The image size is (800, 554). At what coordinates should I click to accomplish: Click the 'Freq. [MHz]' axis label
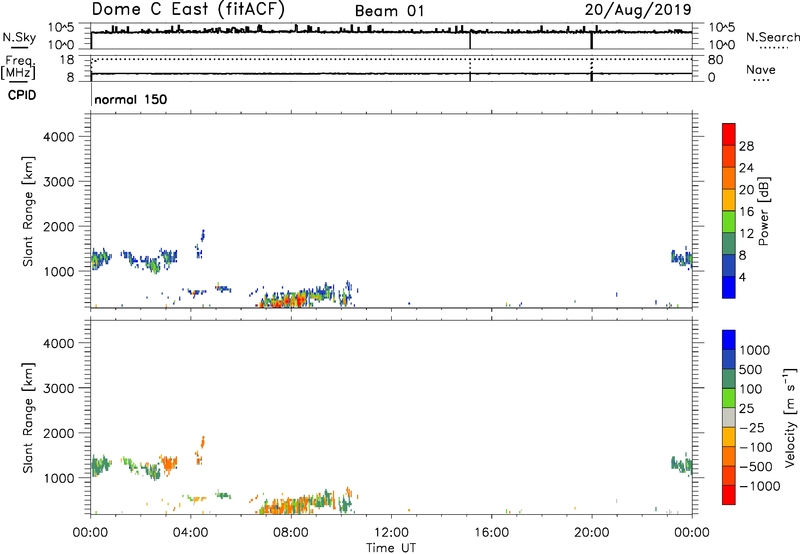click(18, 67)
